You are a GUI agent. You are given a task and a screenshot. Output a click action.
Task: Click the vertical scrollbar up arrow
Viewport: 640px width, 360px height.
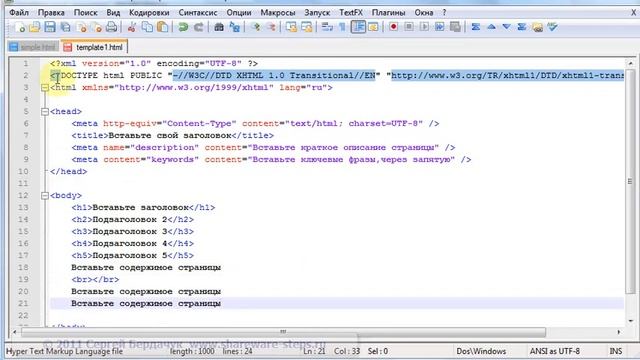[x=630, y=63]
